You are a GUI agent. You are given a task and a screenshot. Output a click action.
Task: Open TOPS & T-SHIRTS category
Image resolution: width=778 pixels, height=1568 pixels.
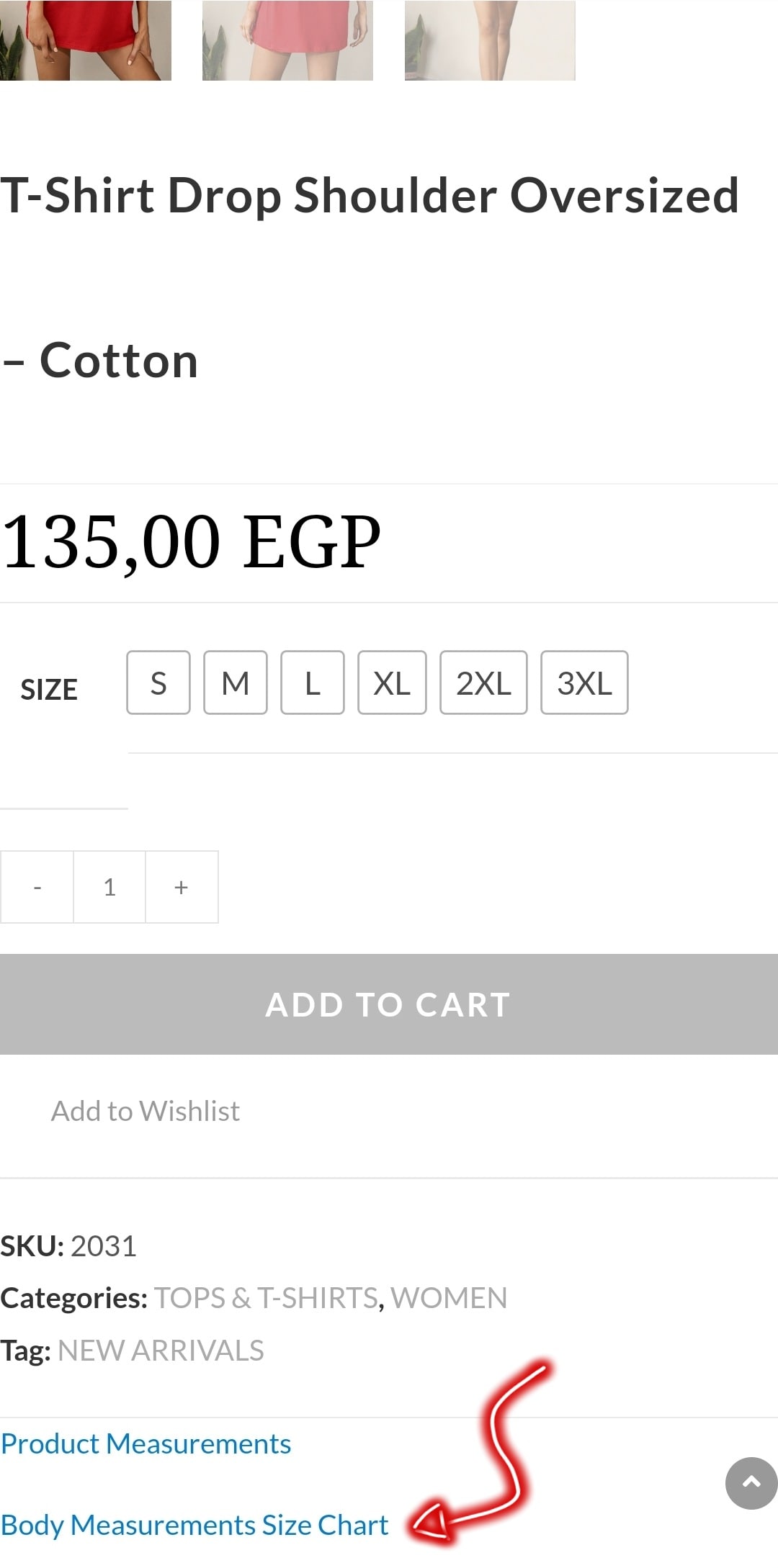(x=267, y=1298)
